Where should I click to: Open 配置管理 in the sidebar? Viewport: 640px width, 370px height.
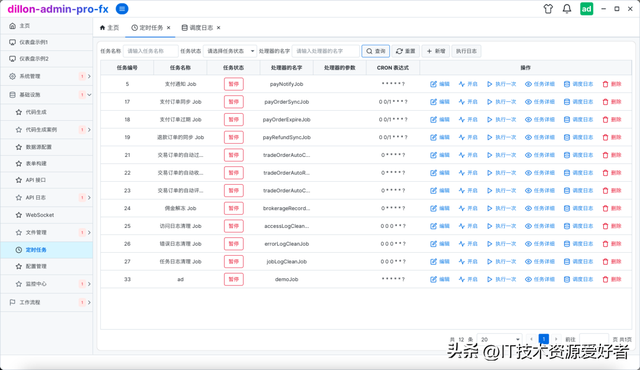tap(47, 266)
